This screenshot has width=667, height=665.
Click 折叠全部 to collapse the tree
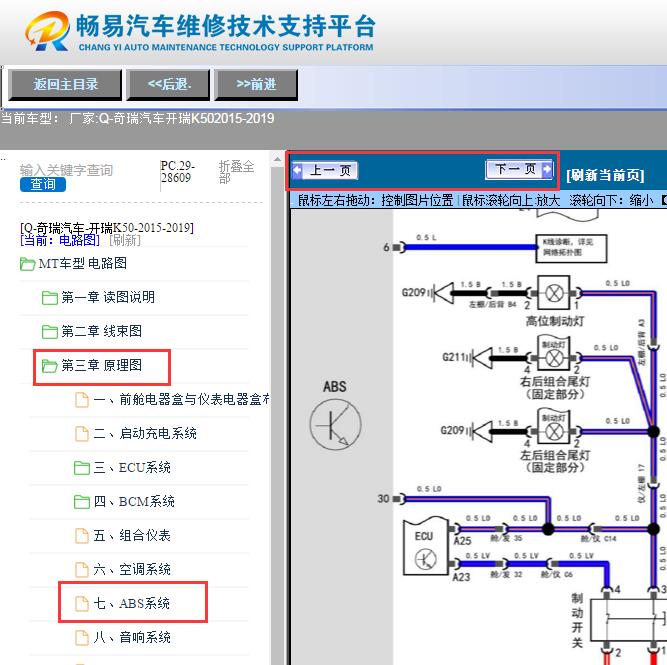pyautogui.click(x=237, y=172)
